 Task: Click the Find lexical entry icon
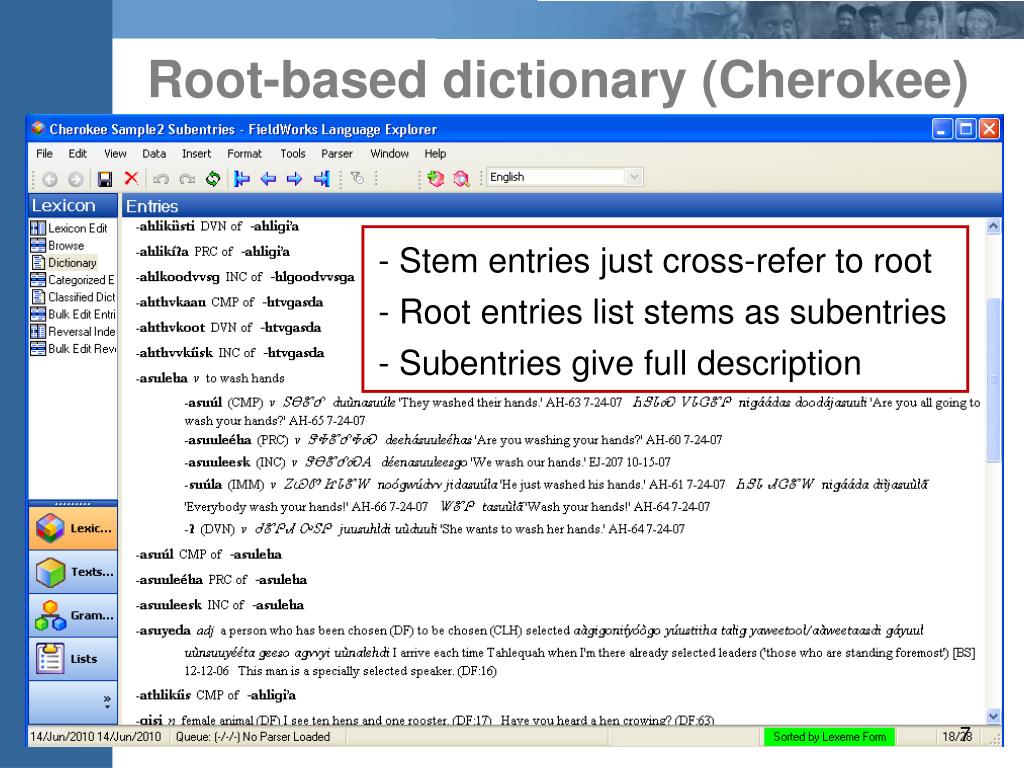(461, 178)
